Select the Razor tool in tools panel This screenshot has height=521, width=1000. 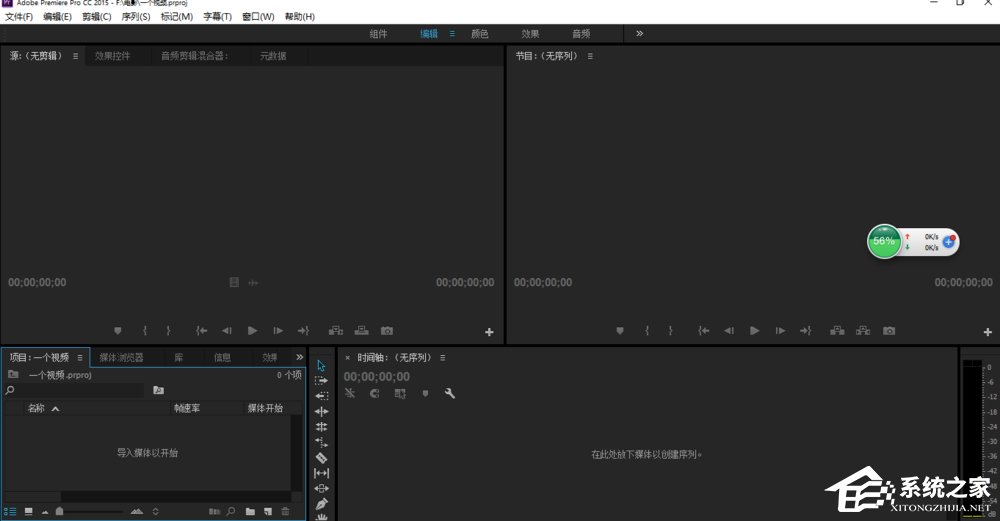321,457
